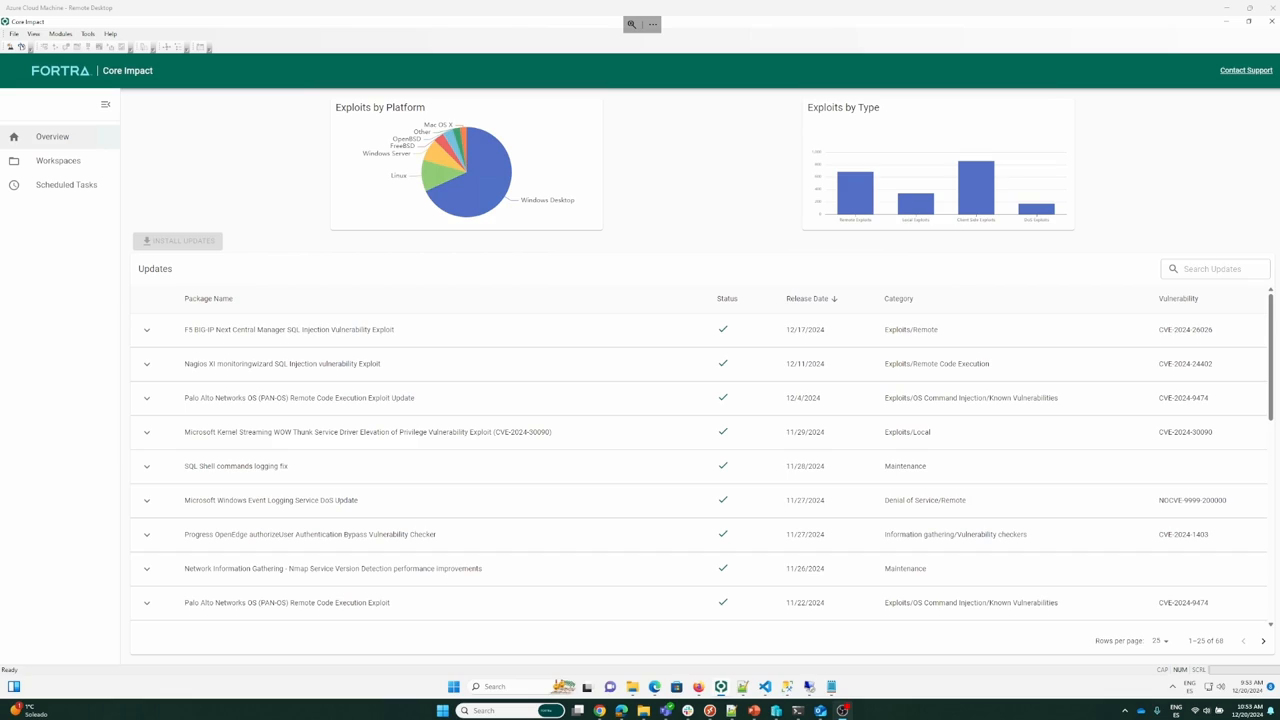Click the Denial of Service/Remote category cell
This screenshot has width=1280, height=720.
tap(925, 500)
